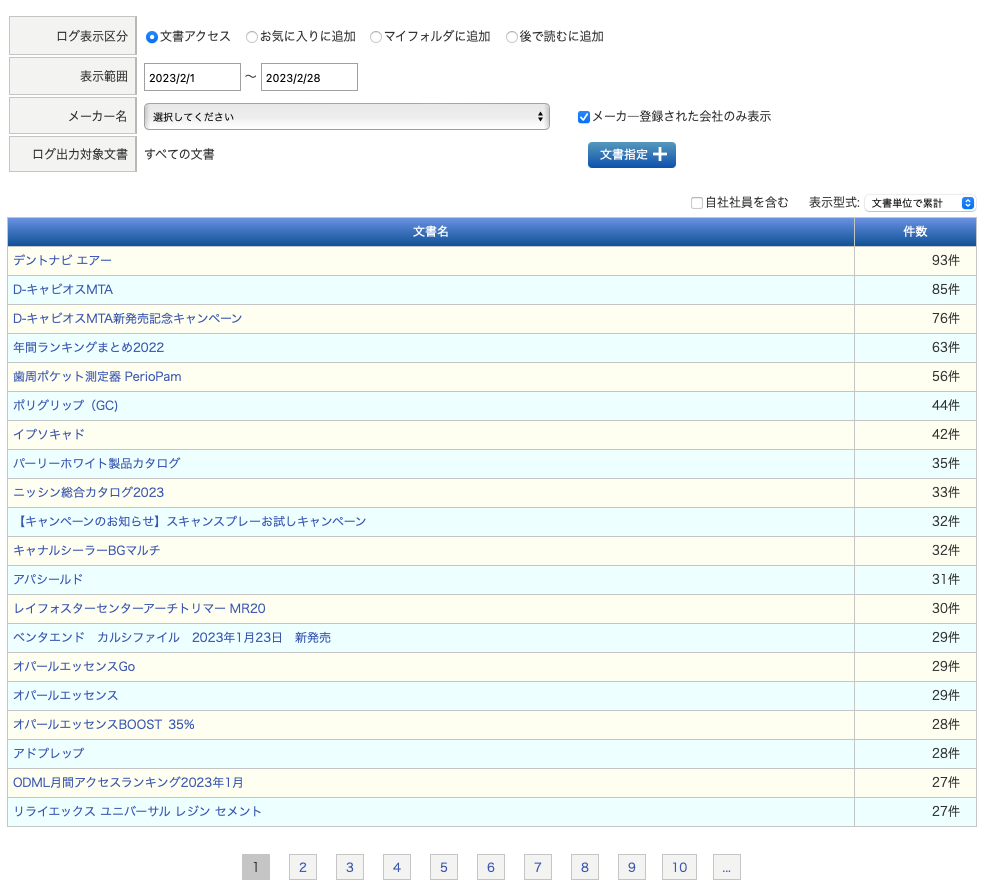Select the マイフォルダに追加 radio option
This screenshot has height=892, width=992.
(376, 37)
